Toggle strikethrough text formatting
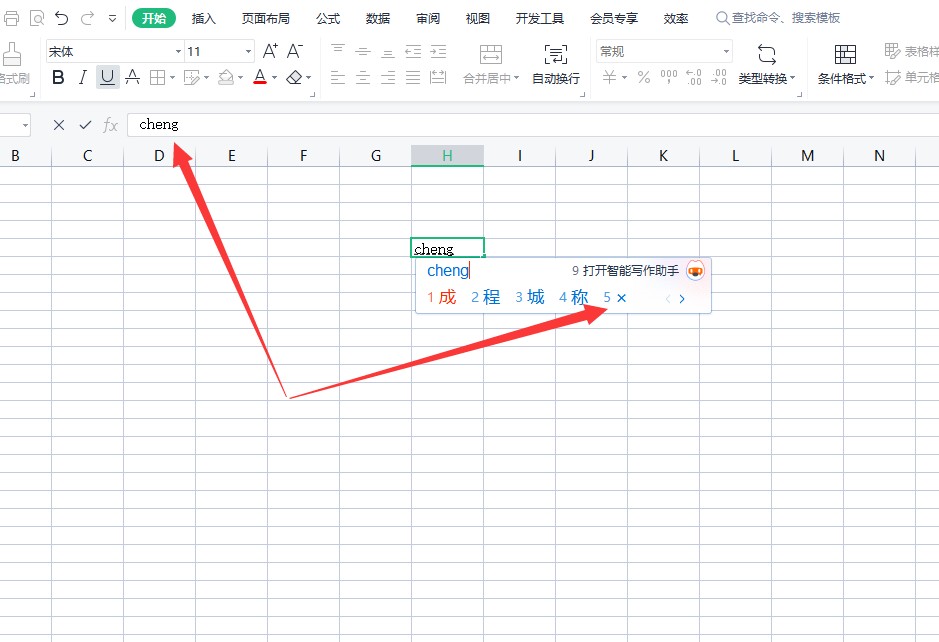Viewport: 939px width, 642px height. click(x=132, y=77)
